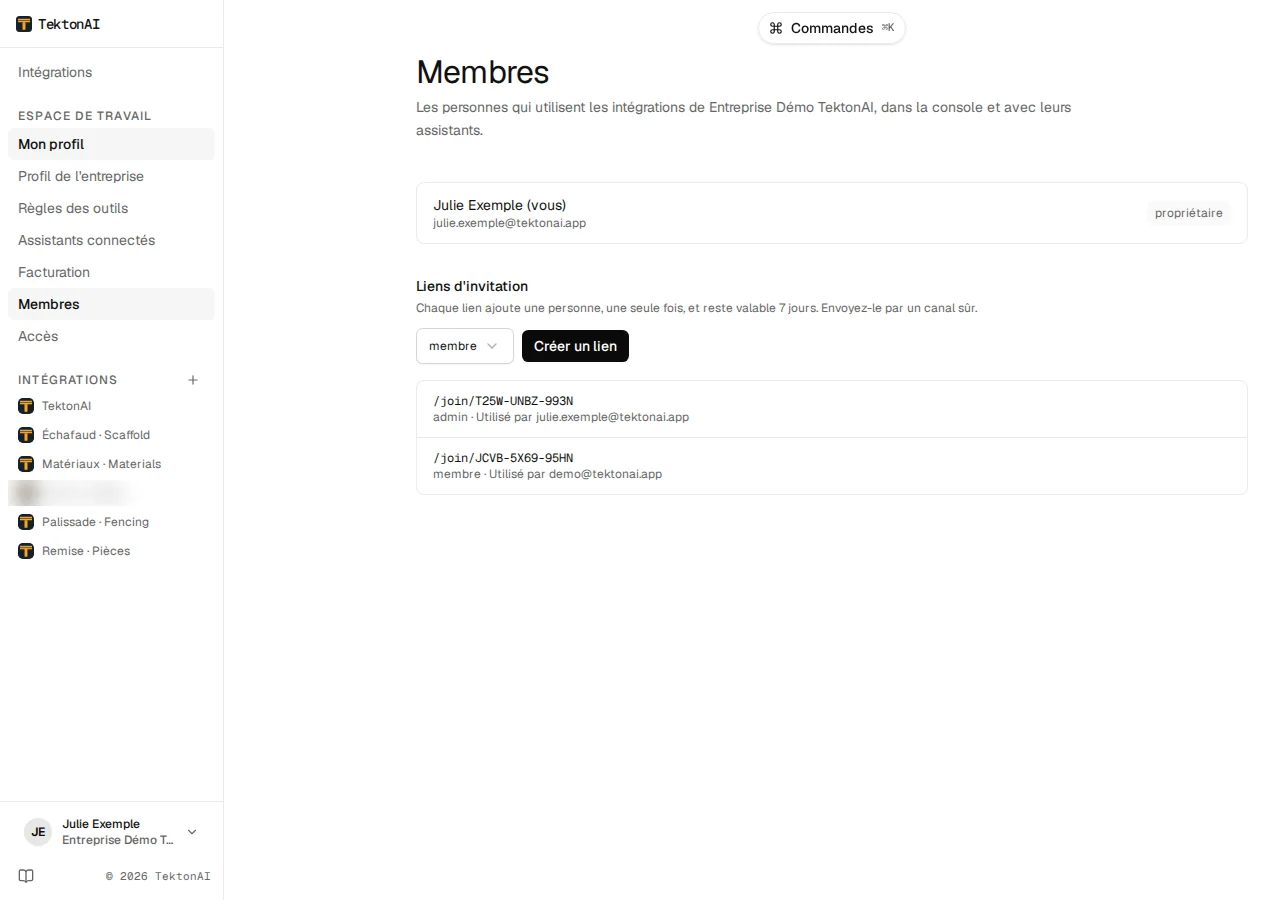
Task: Click the Membres page heading
Action: click(483, 72)
